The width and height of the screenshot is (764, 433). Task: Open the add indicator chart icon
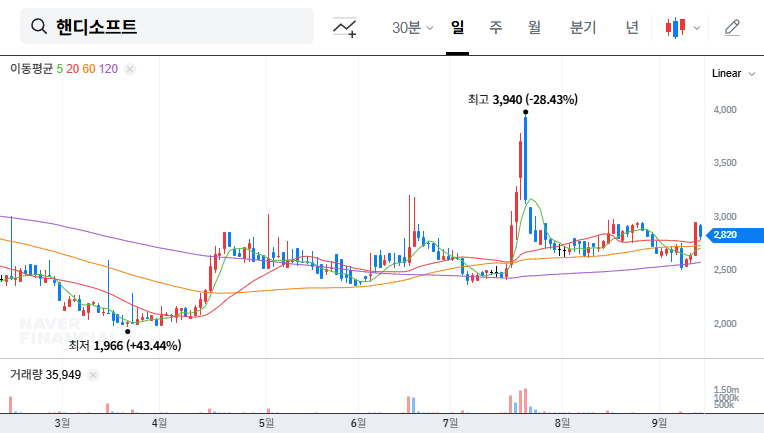(345, 27)
